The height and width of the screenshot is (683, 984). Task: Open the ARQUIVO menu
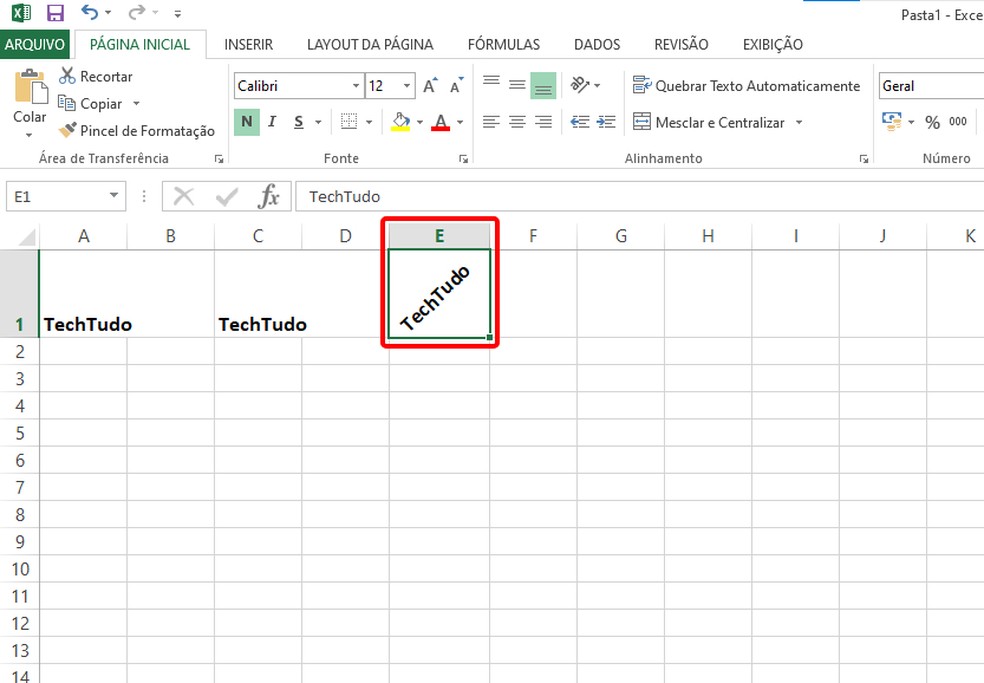36,44
